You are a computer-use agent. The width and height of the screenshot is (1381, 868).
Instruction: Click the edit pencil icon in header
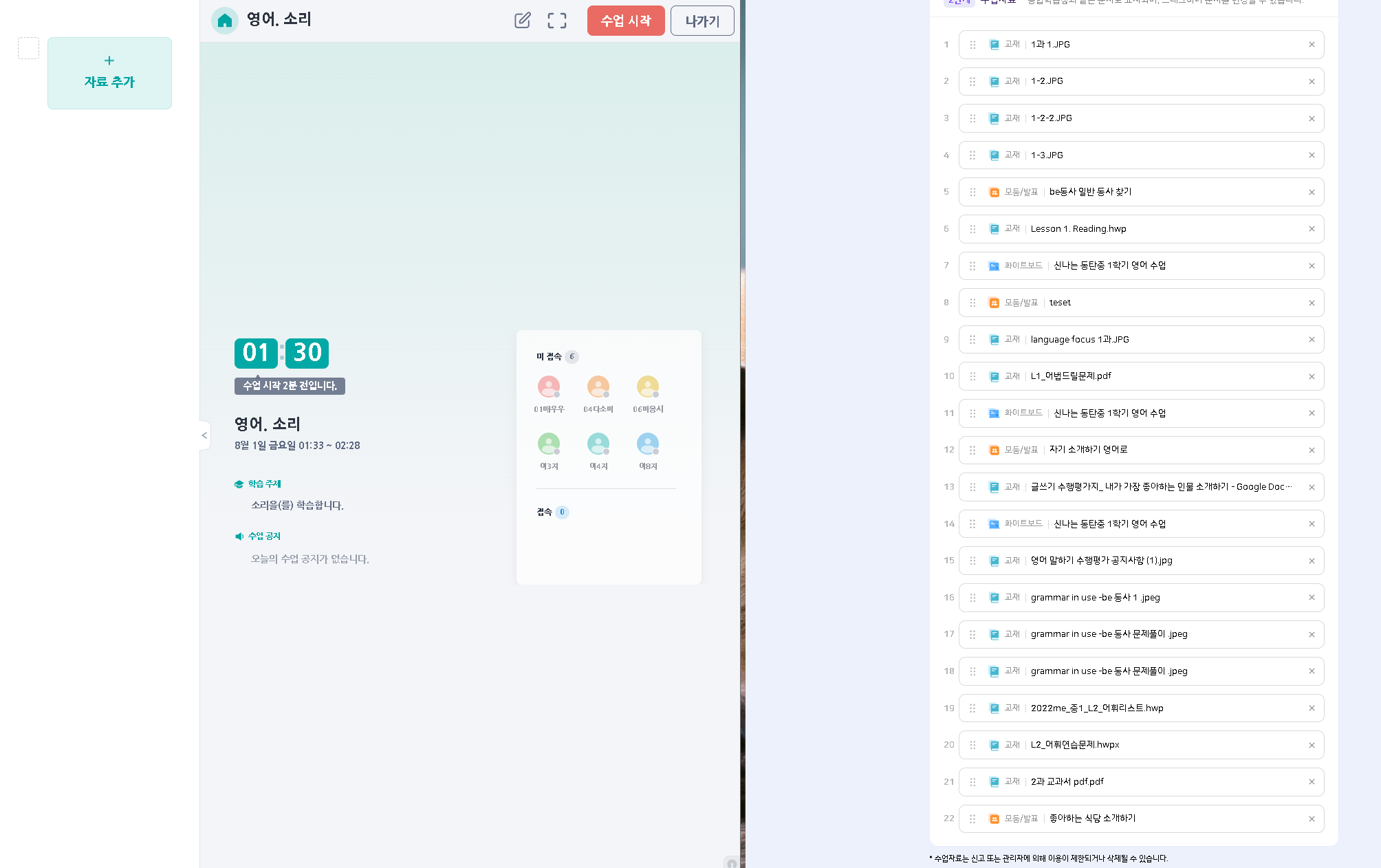[x=523, y=21]
